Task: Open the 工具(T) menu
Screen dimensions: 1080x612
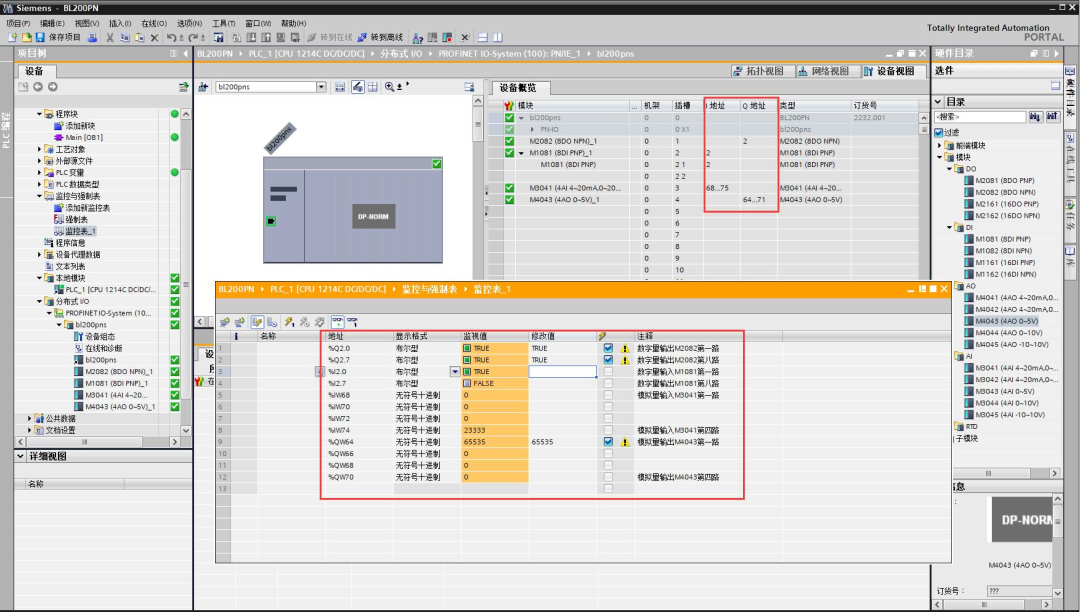Action: [x=224, y=23]
